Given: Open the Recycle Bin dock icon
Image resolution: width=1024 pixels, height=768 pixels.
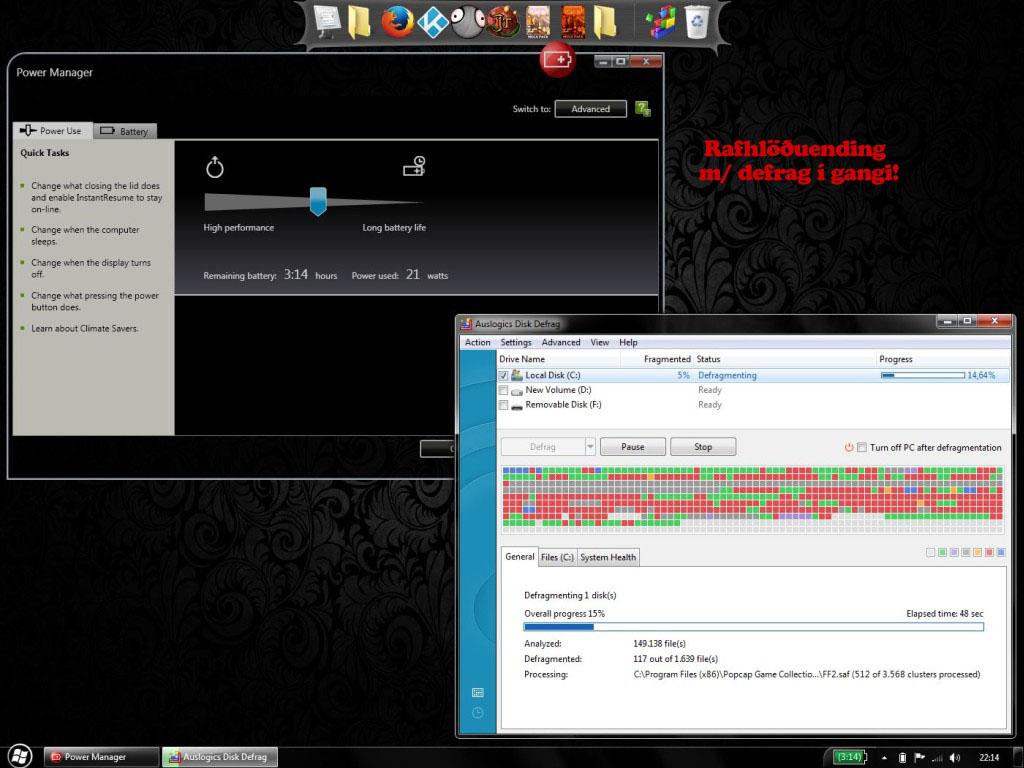Looking at the screenshot, I should tap(696, 21).
